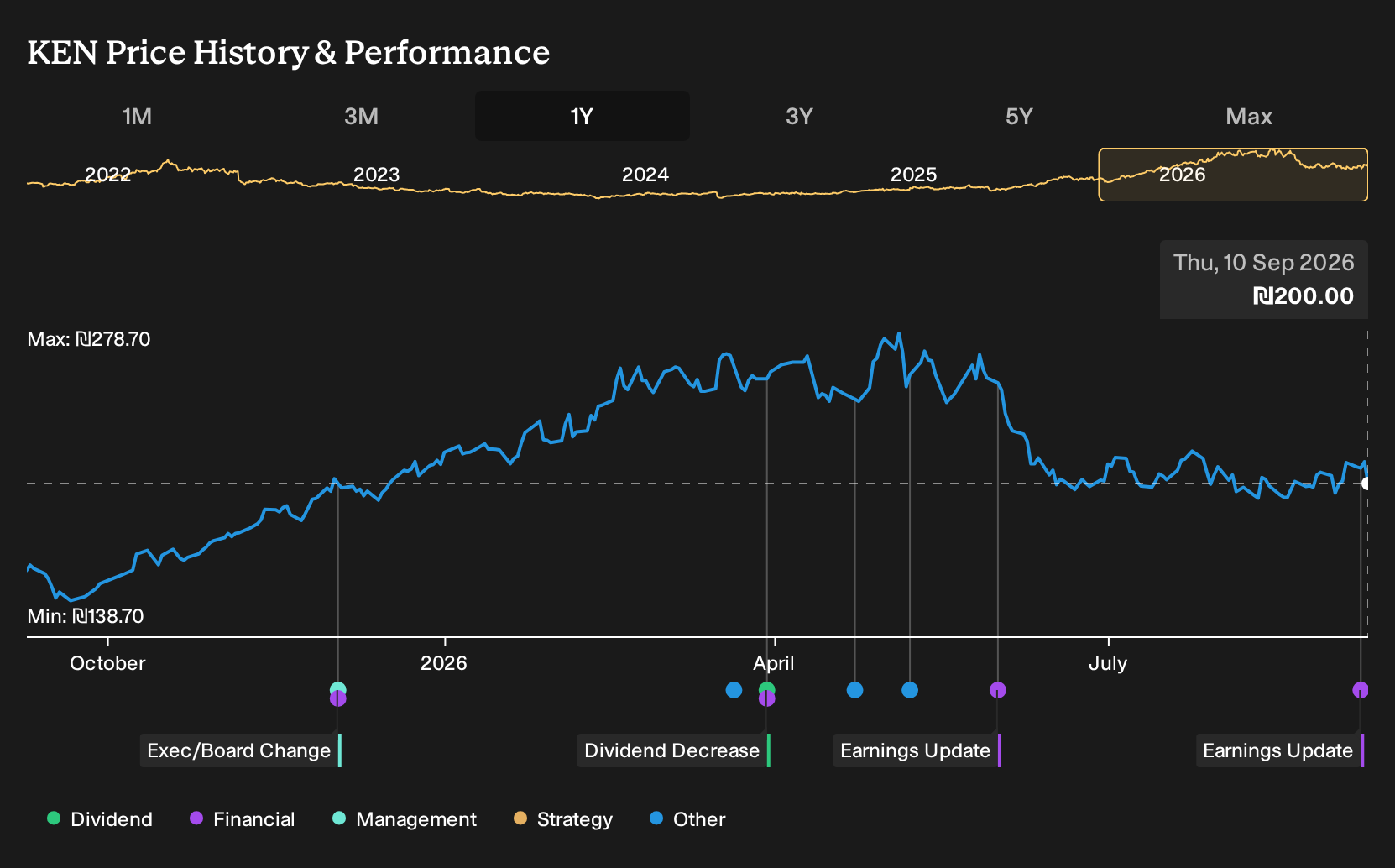This screenshot has width=1395, height=868.
Task: Switch to the 3Y time range tab
Action: (x=799, y=116)
